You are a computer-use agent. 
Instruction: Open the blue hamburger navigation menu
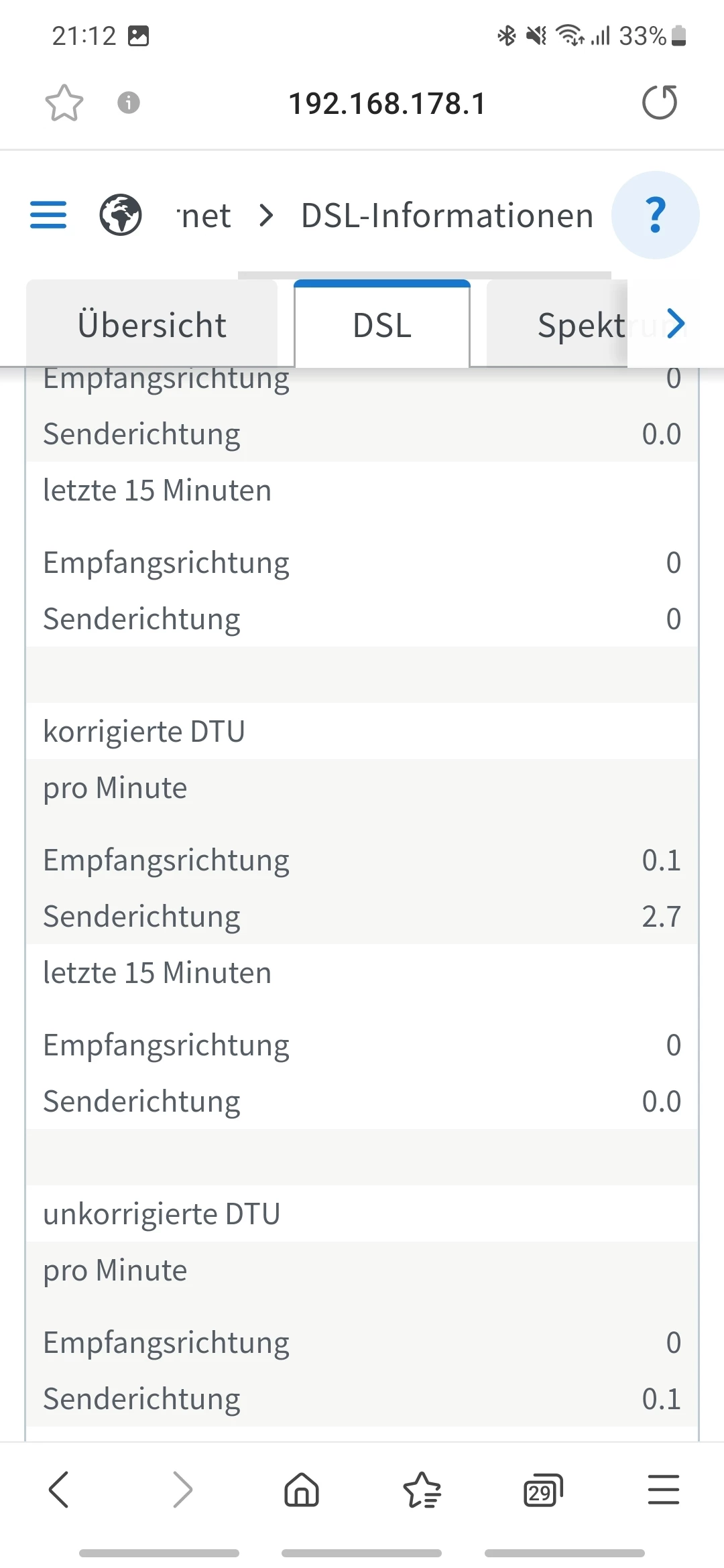(48, 215)
